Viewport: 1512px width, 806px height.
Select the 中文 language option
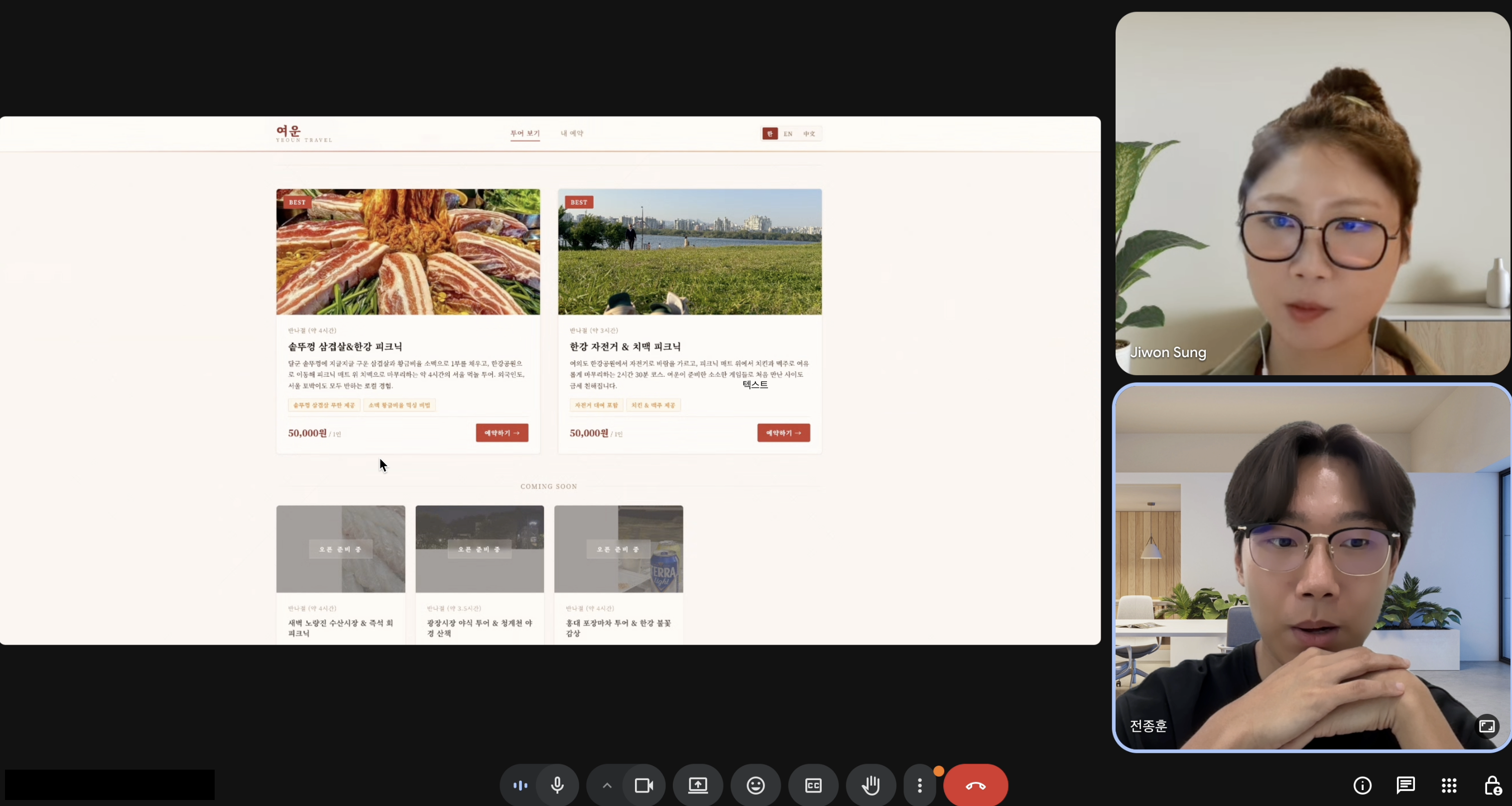coord(809,134)
